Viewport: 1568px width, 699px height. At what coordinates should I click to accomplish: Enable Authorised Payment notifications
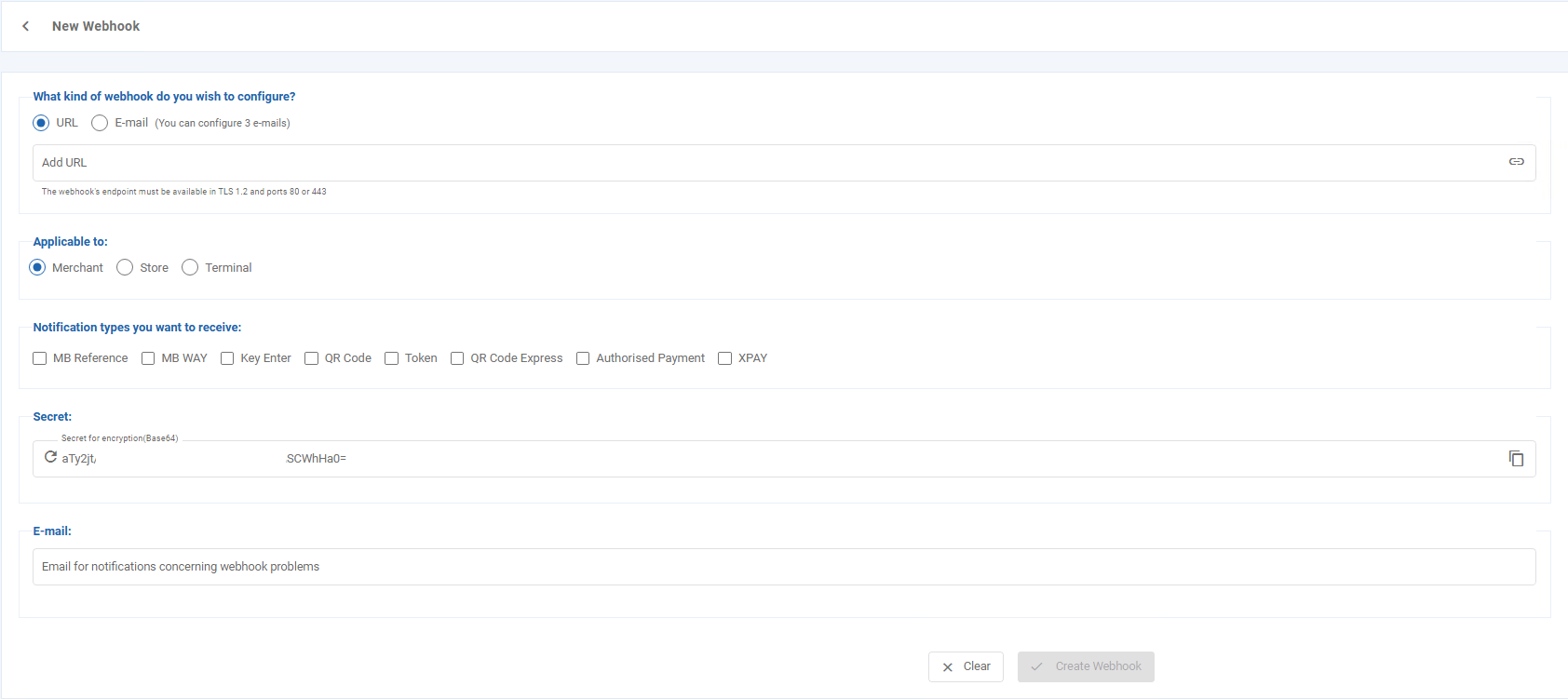click(x=583, y=358)
